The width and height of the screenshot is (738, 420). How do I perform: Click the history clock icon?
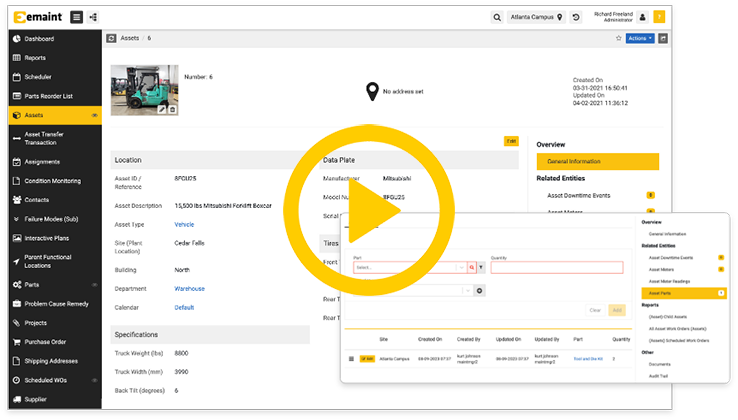pyautogui.click(x=576, y=17)
